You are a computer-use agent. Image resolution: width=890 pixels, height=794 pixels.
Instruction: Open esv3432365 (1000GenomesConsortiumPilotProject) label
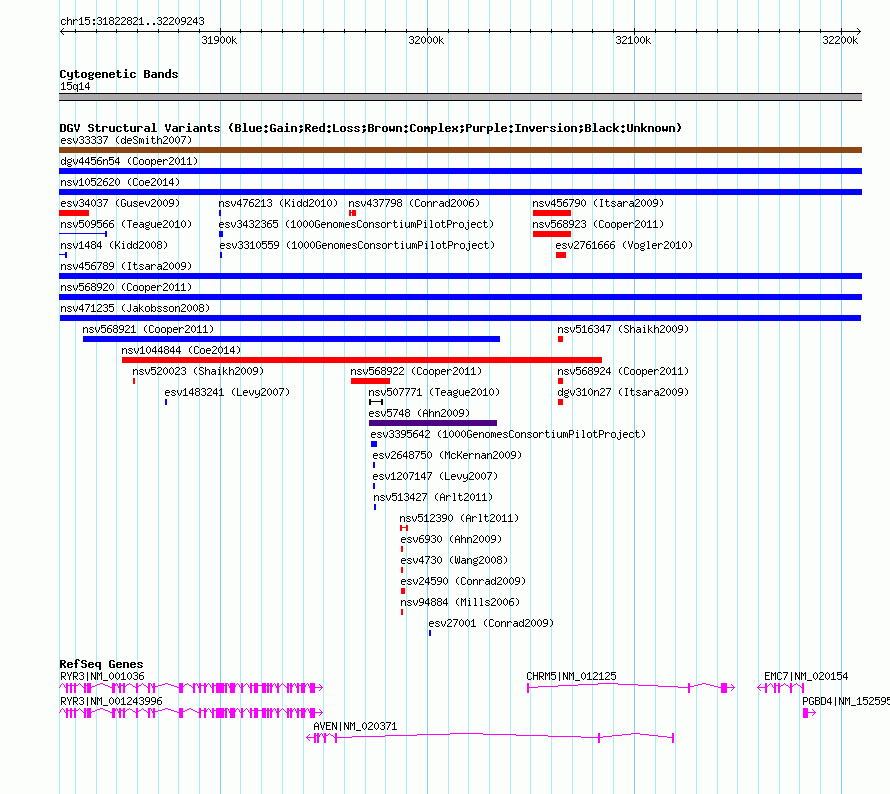(356, 224)
